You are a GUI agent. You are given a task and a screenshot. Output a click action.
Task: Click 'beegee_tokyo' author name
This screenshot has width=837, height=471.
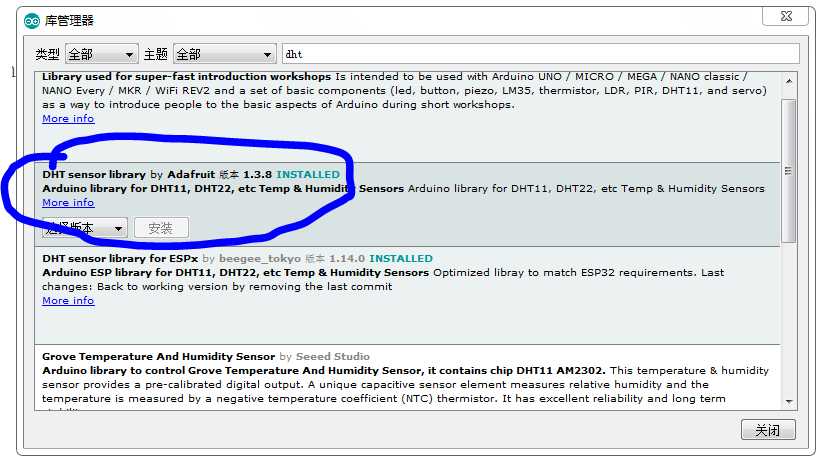pyautogui.click(x=260, y=258)
